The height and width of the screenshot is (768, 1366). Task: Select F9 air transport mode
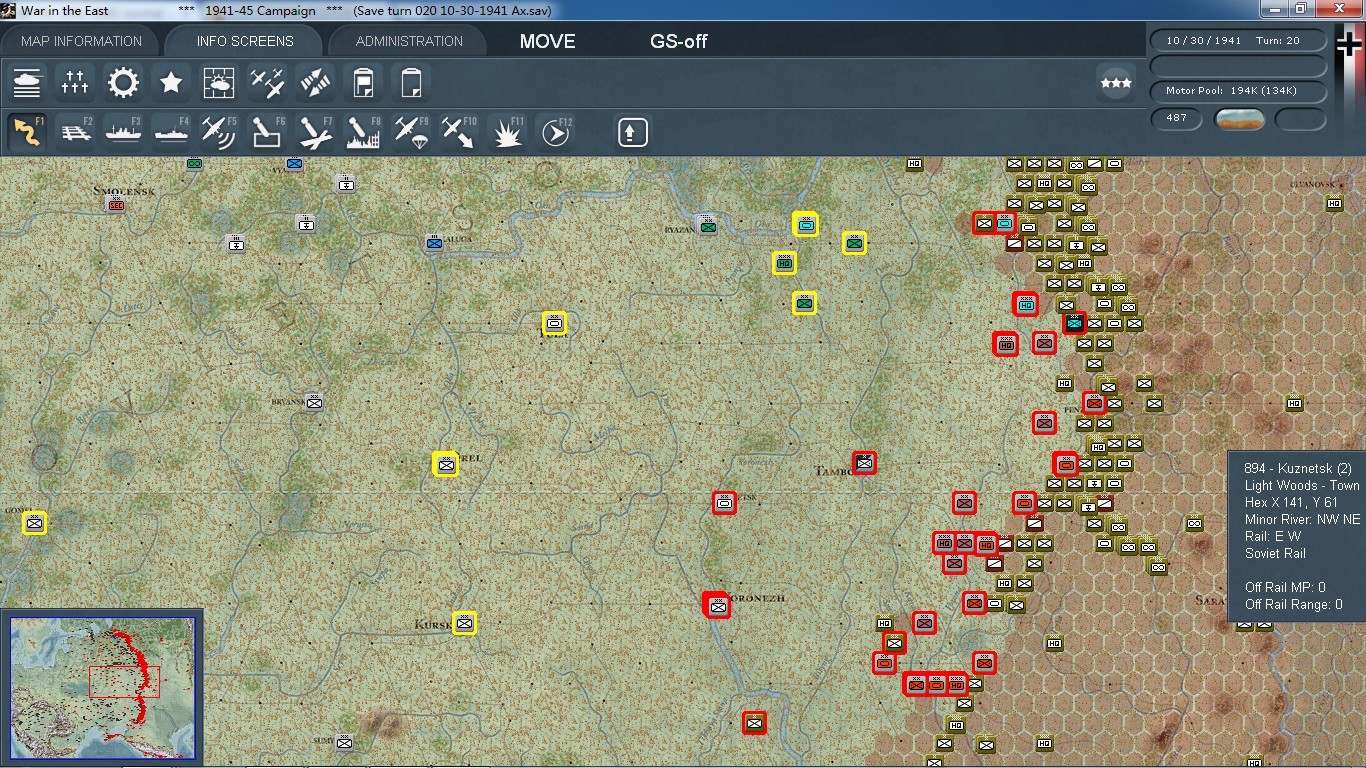(x=411, y=132)
